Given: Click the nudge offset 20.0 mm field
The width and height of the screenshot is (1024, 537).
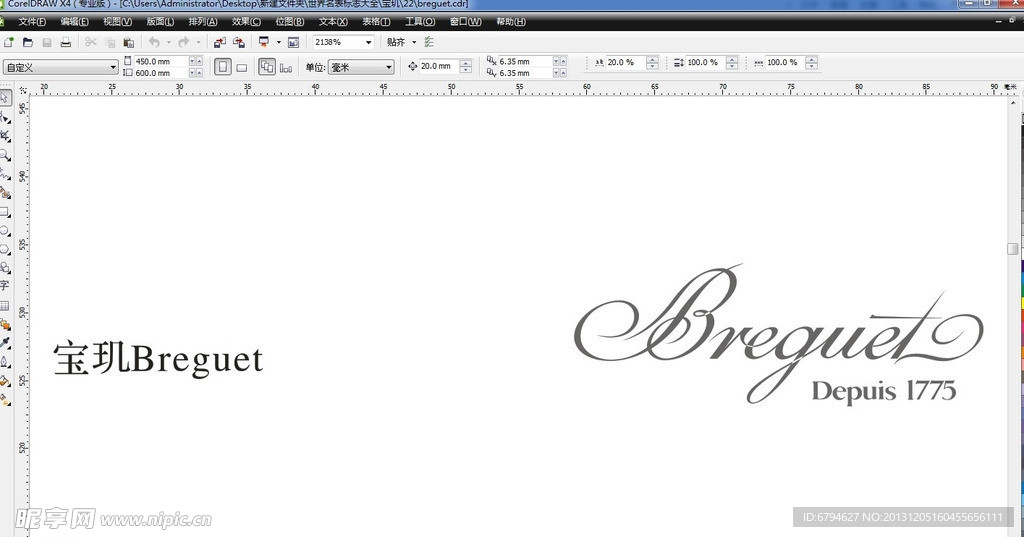Looking at the screenshot, I should pyautogui.click(x=439, y=66).
